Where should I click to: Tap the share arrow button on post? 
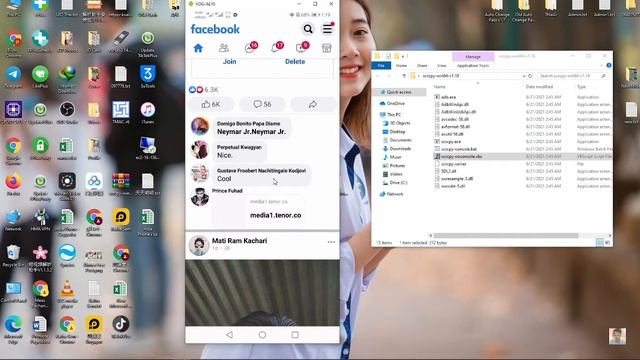point(313,104)
